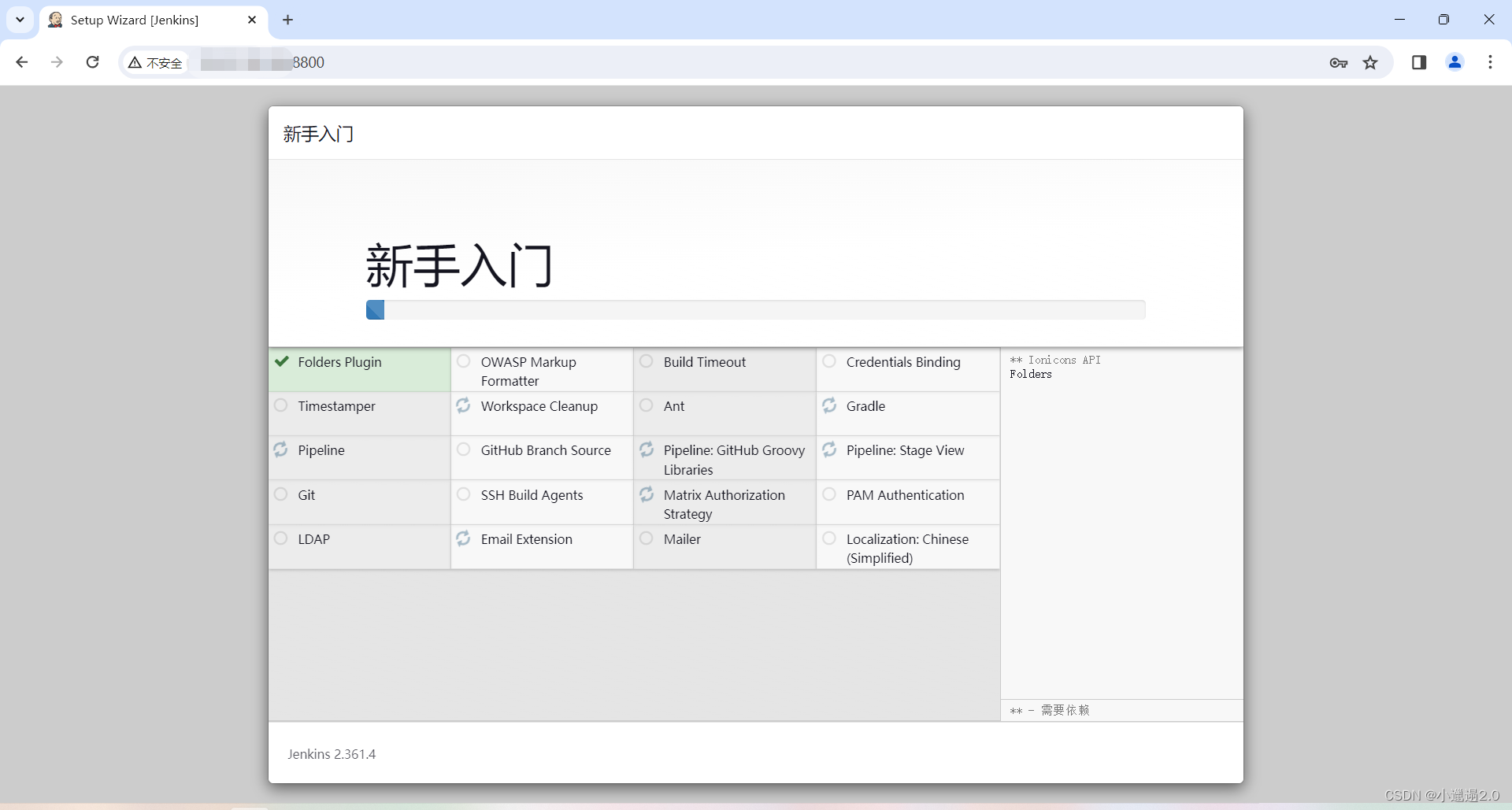Click the Workspace Cleanup label
This screenshot has height=810, width=1512.
pyautogui.click(x=539, y=406)
